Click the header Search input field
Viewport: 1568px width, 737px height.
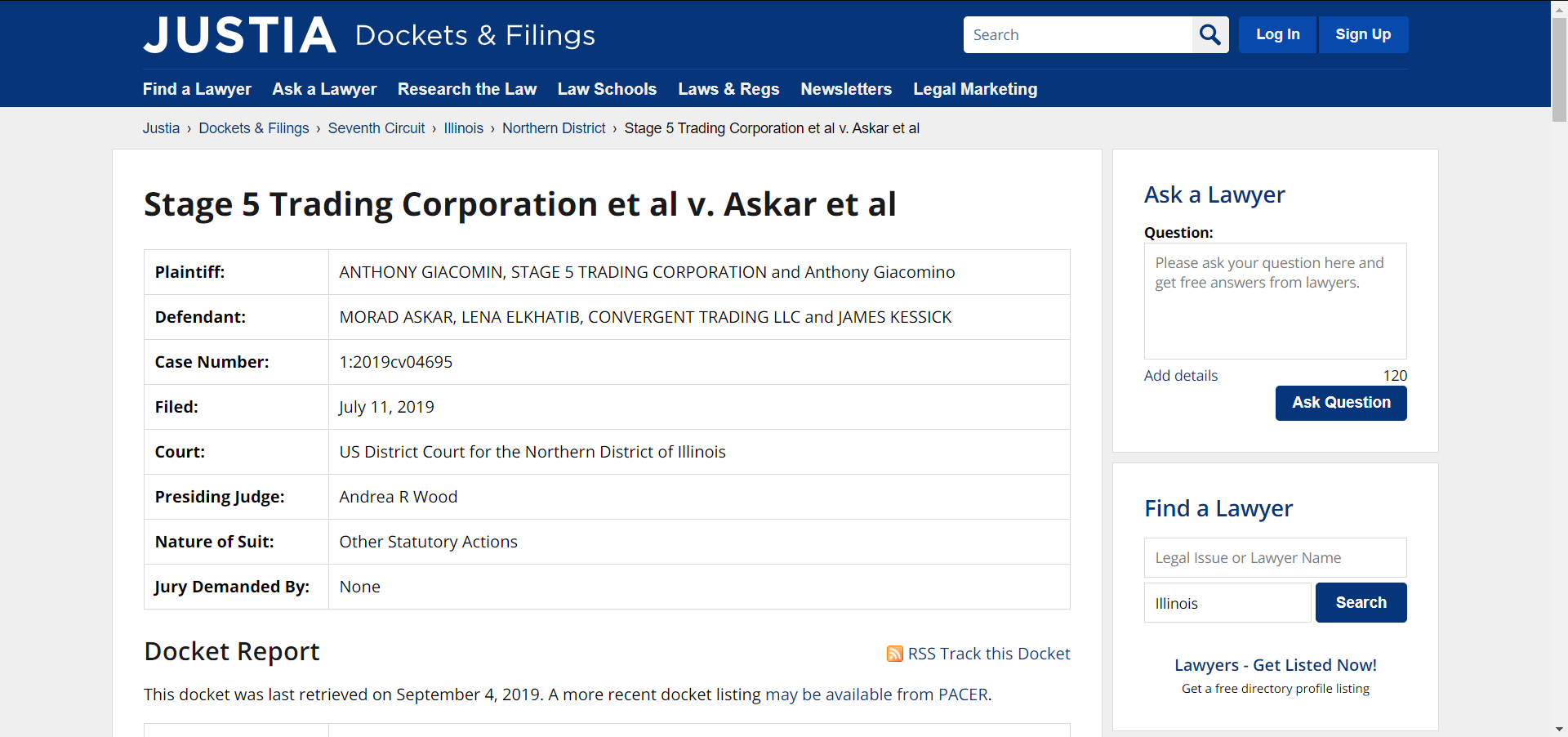pos(1078,34)
